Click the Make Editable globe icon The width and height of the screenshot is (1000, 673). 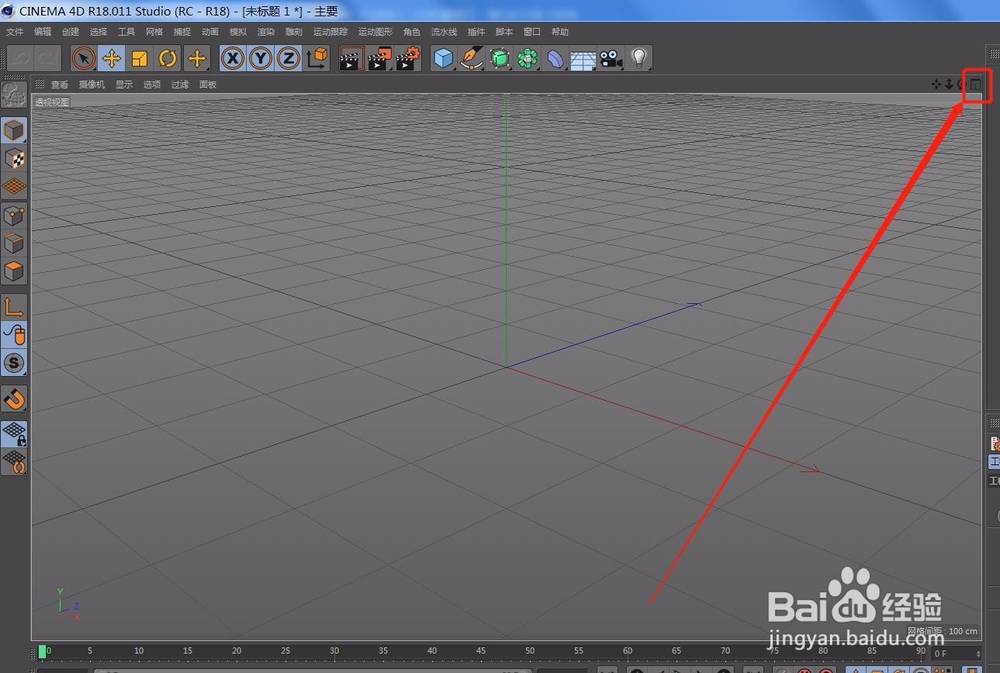tap(13, 95)
